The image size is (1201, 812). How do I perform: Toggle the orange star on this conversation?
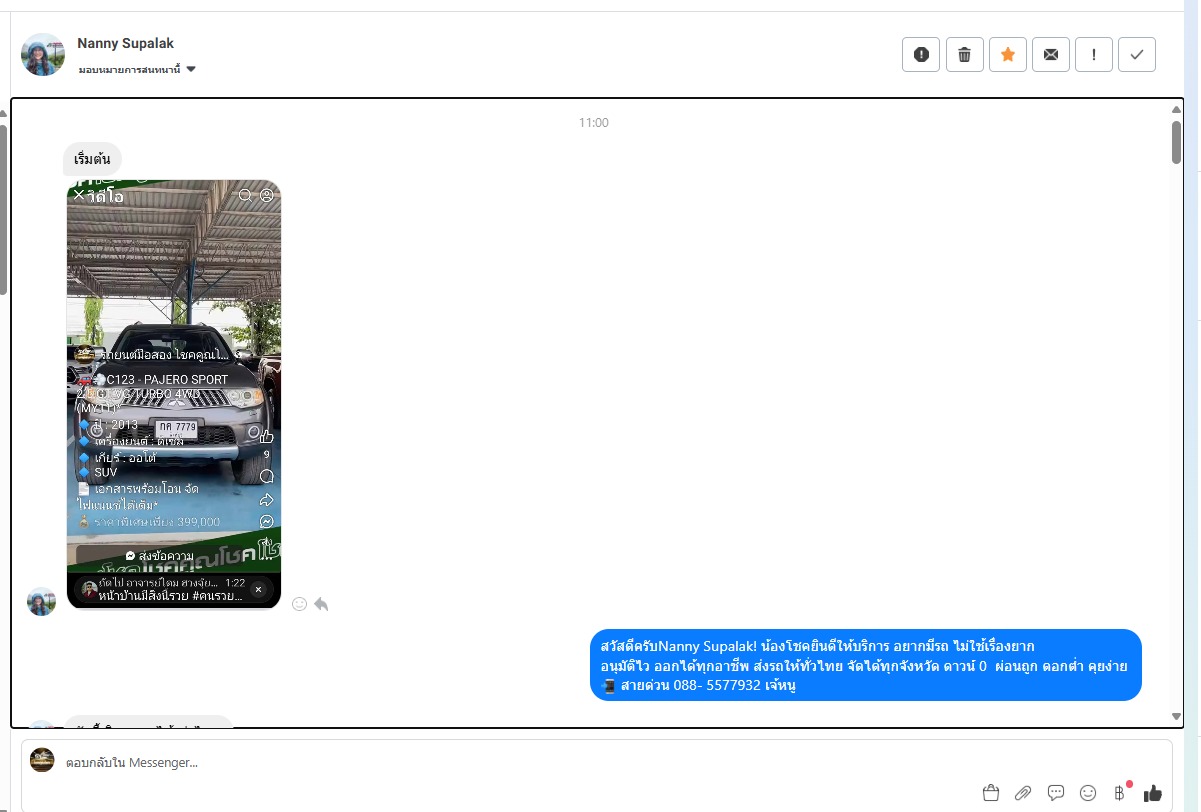(1008, 55)
